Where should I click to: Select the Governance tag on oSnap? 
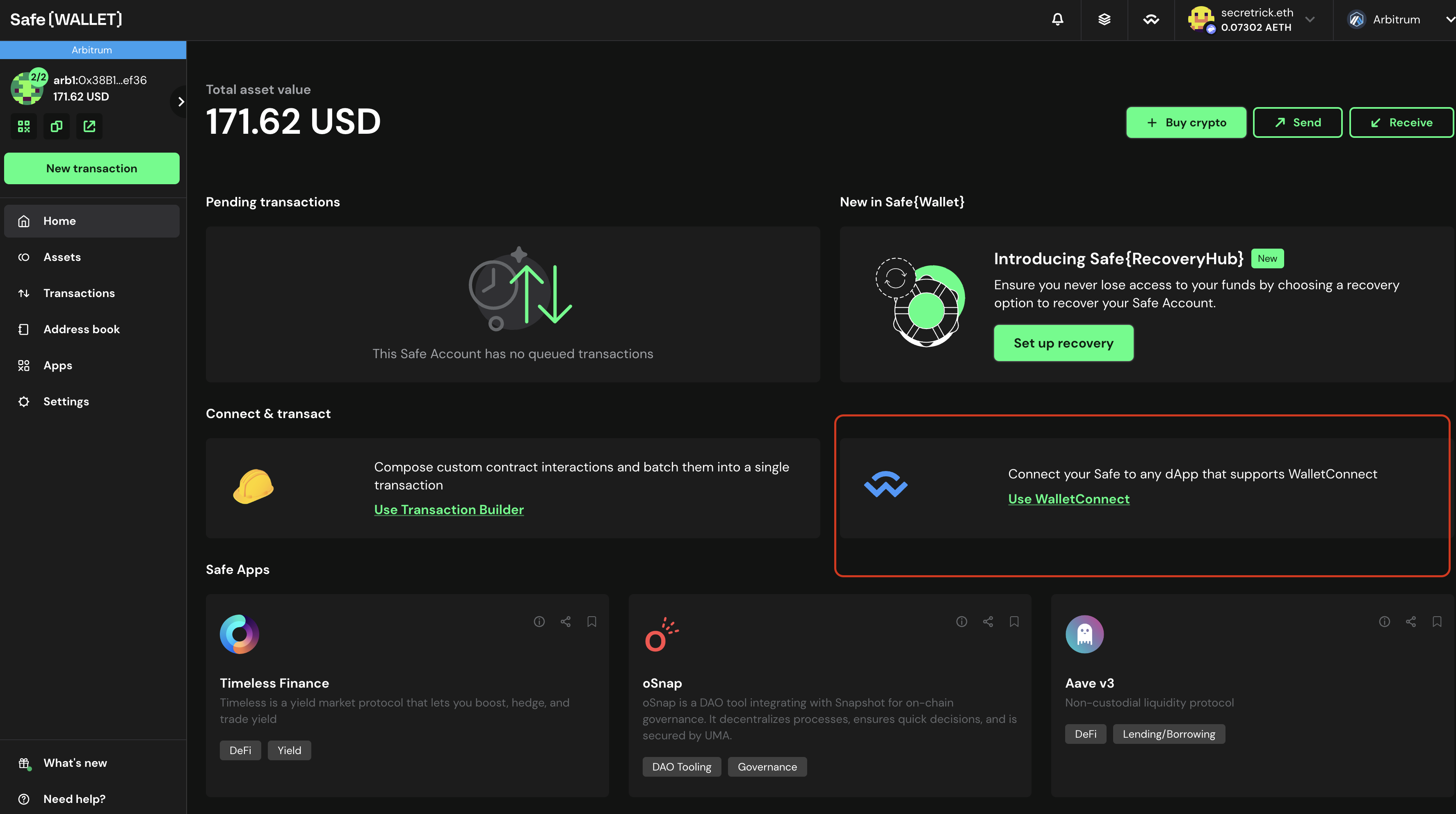click(x=767, y=767)
